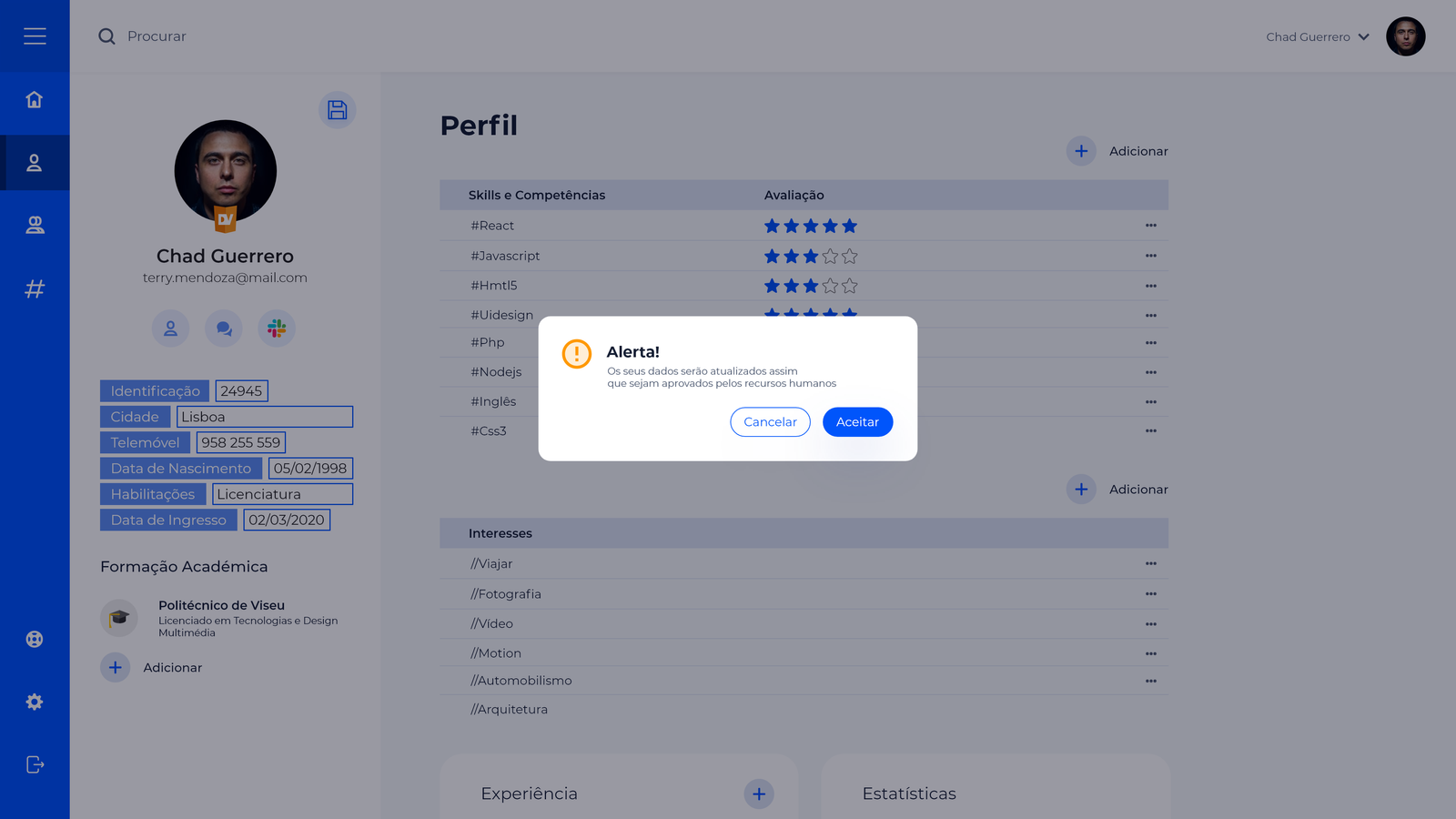Image resolution: width=1456 pixels, height=819 pixels.
Task: Open the hashtag skills sidebar icon
Action: pyautogui.click(x=35, y=288)
